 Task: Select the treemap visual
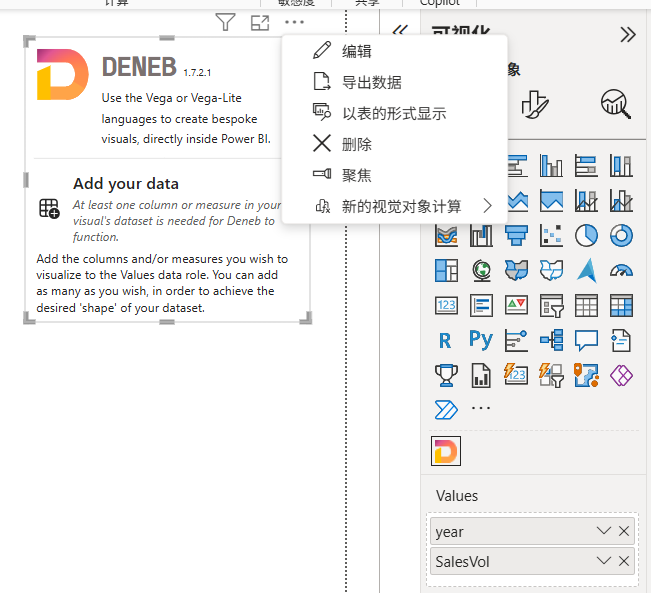(446, 270)
